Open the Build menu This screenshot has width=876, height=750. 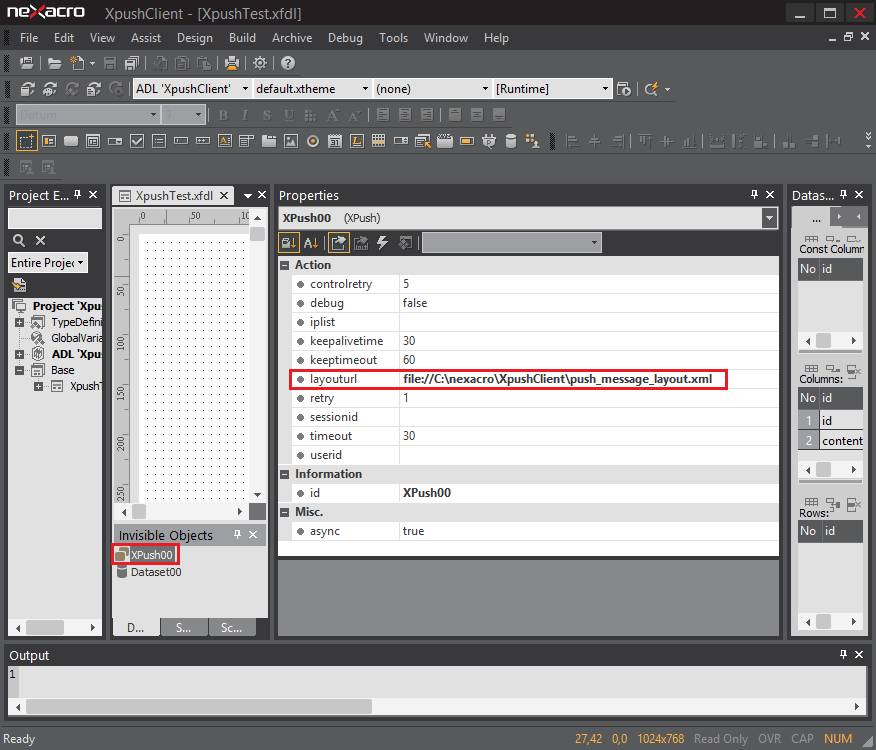point(242,38)
